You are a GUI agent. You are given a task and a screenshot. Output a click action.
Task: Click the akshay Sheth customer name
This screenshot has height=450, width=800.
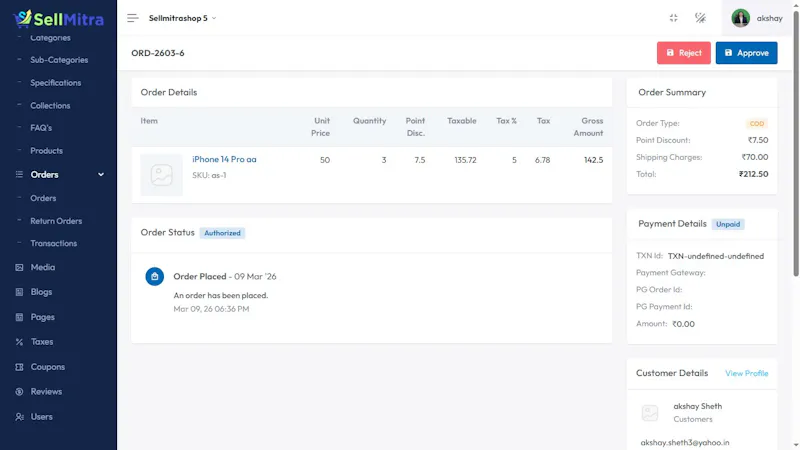697,407
